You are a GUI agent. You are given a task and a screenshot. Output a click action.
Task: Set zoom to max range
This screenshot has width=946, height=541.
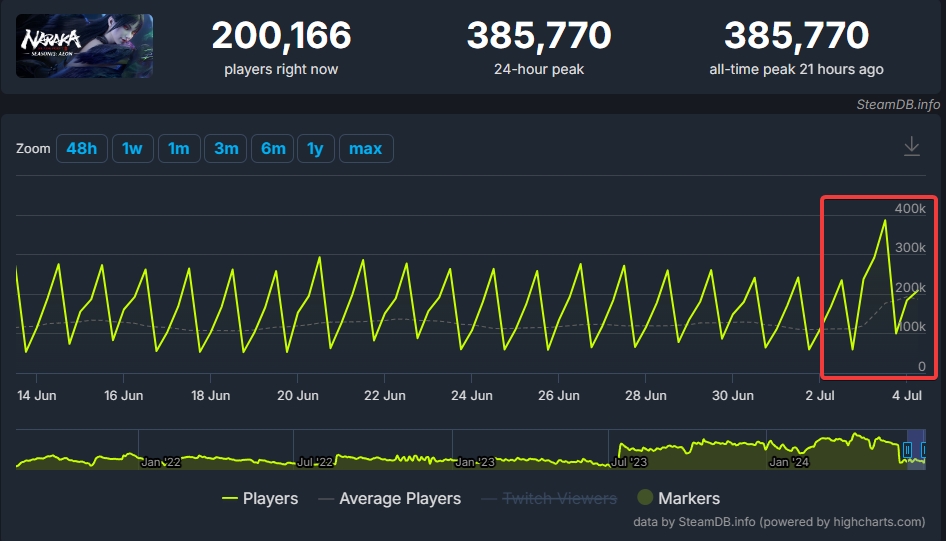tap(366, 148)
